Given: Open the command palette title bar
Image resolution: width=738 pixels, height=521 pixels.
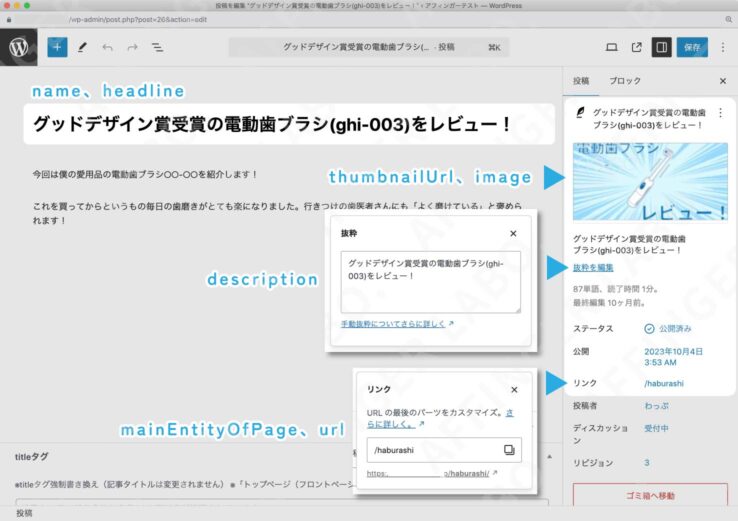Looking at the screenshot, I should (369, 47).
